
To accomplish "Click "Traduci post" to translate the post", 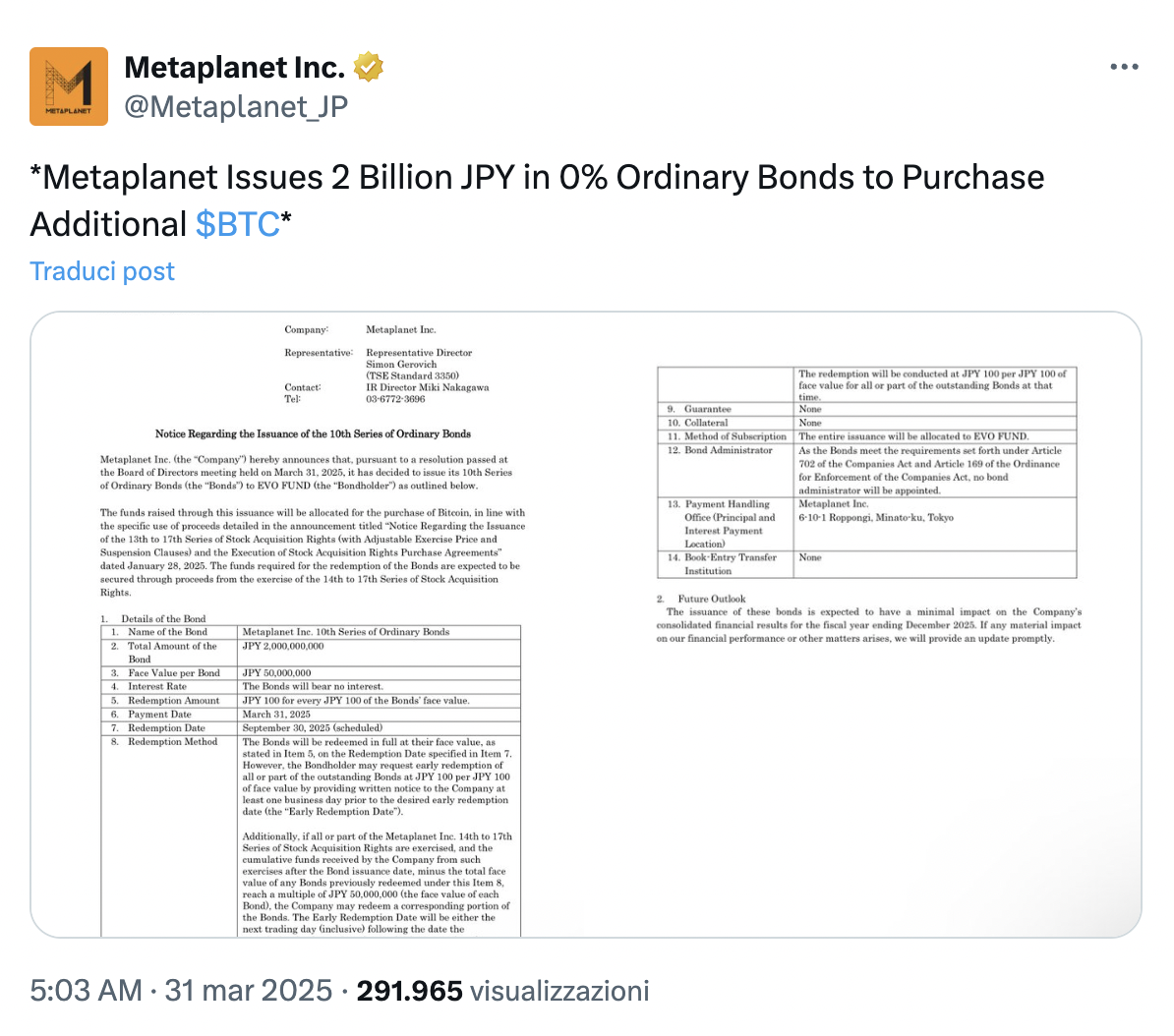I will [102, 271].
